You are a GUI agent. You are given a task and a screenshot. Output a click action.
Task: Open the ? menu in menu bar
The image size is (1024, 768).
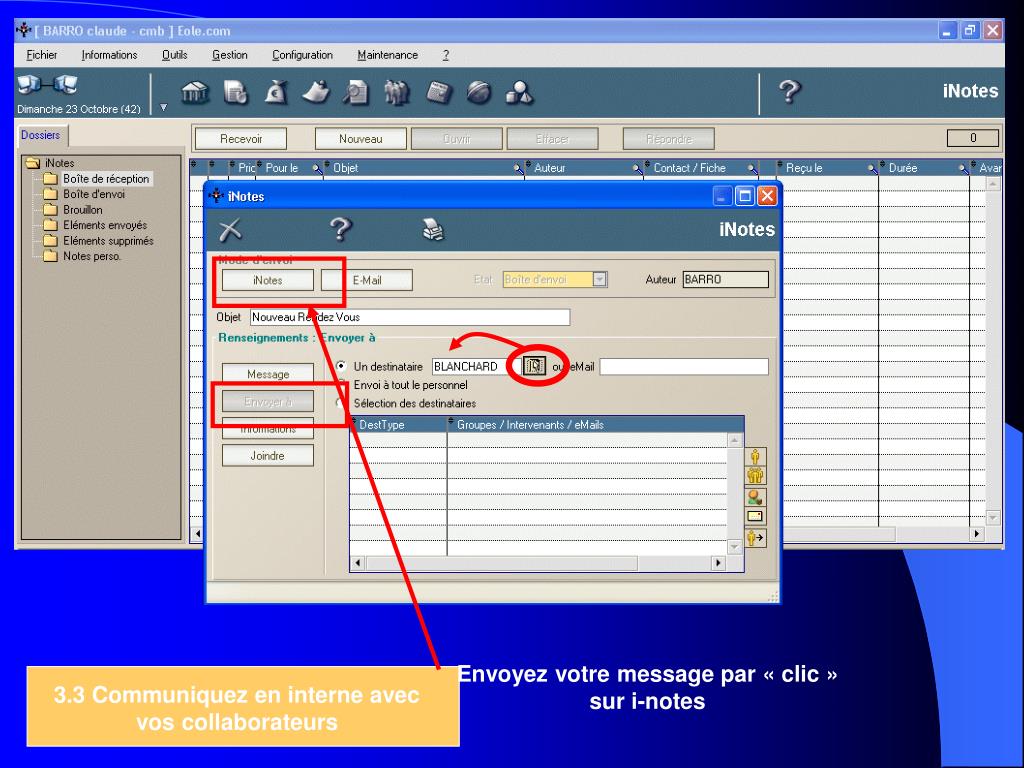click(x=445, y=55)
